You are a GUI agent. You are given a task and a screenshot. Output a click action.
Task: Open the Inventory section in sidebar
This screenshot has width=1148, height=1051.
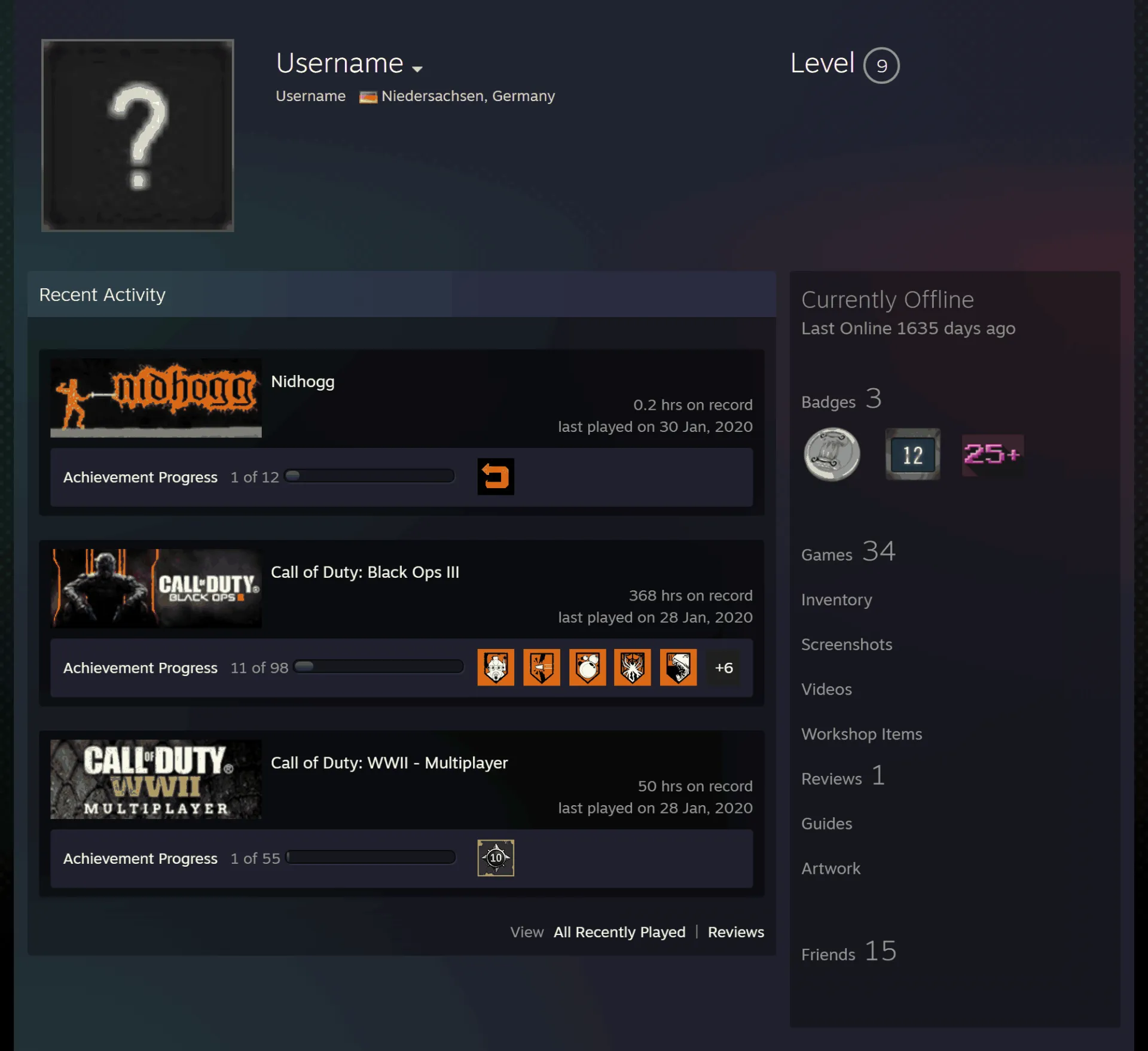[x=836, y=599]
